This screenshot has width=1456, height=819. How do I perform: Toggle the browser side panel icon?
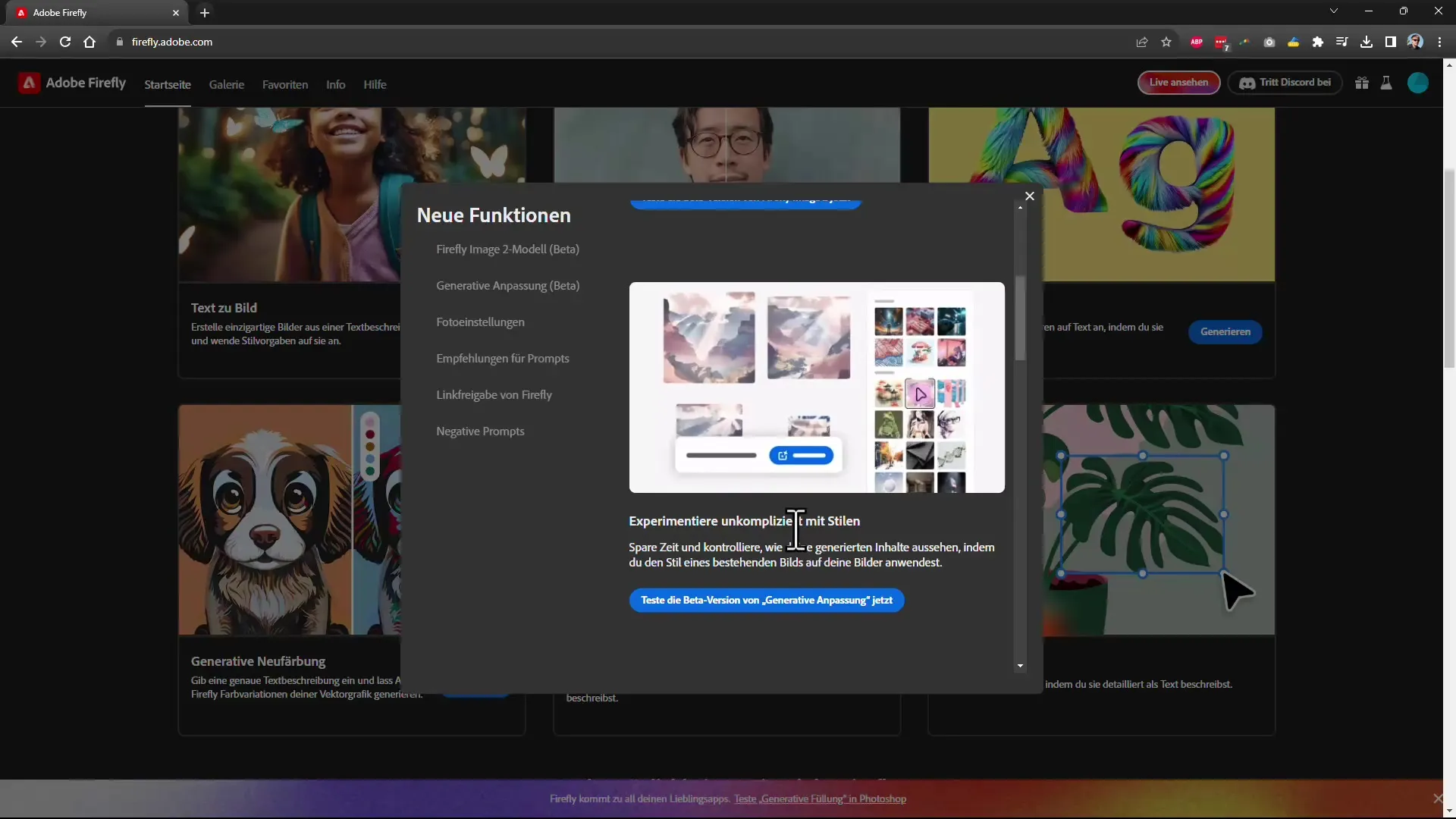pyautogui.click(x=1391, y=42)
